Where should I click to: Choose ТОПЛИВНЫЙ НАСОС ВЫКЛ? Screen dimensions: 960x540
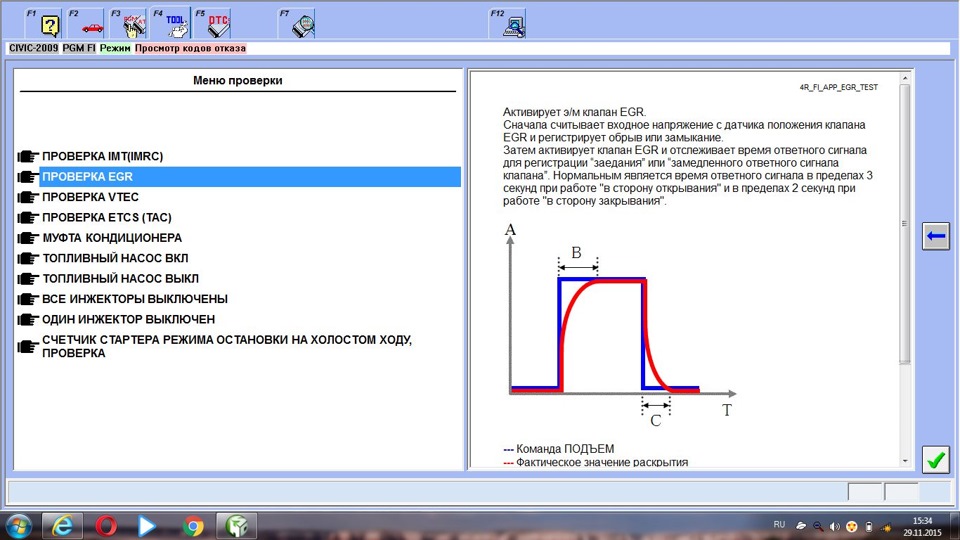click(120, 279)
